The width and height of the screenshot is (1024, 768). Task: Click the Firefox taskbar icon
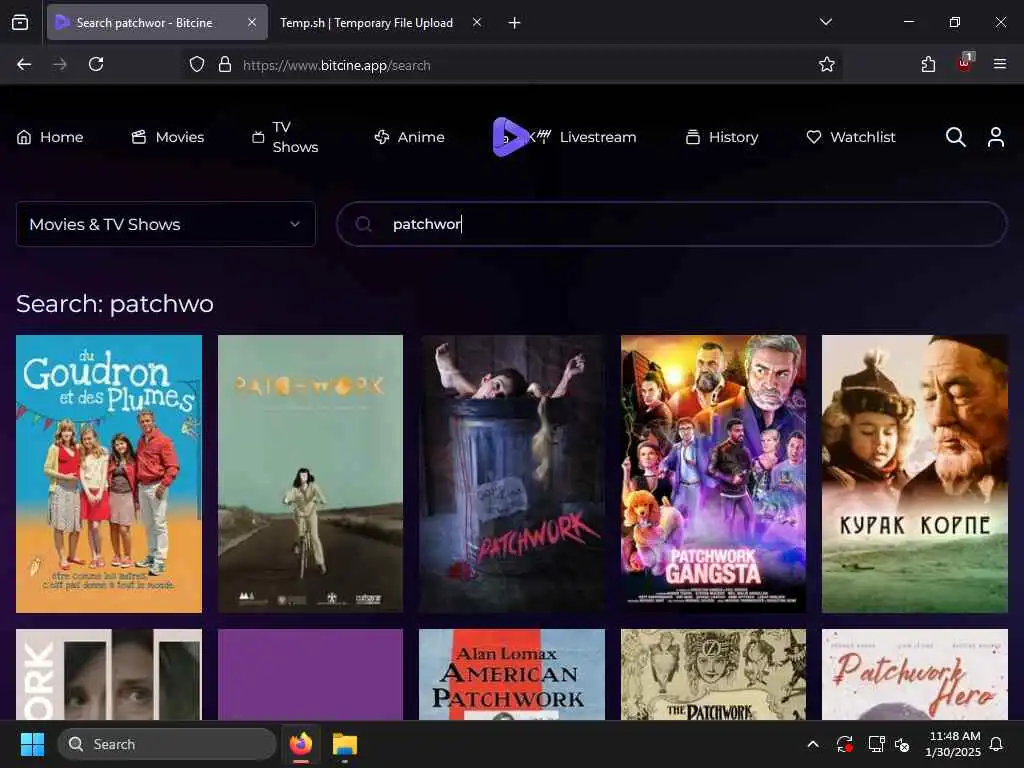tap(301, 744)
